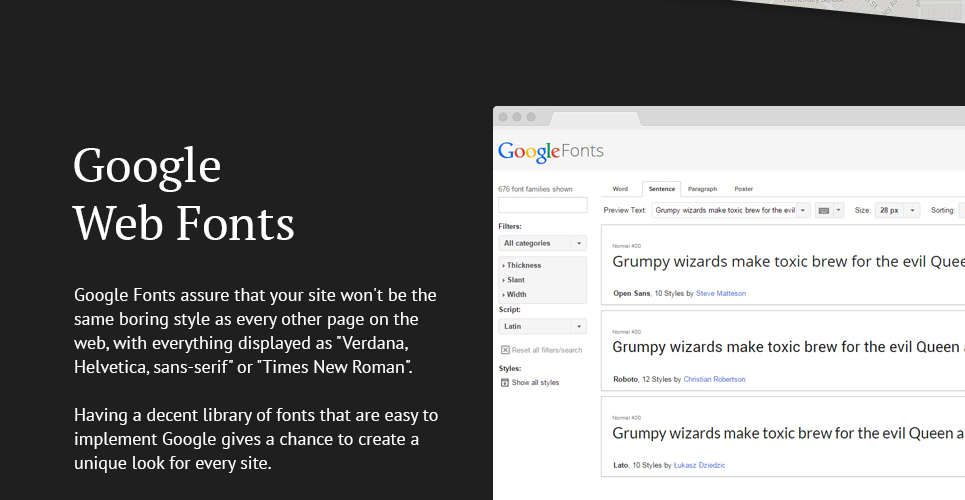Click the Lato preview sentence
This screenshot has height=500, width=965.
pos(788,433)
